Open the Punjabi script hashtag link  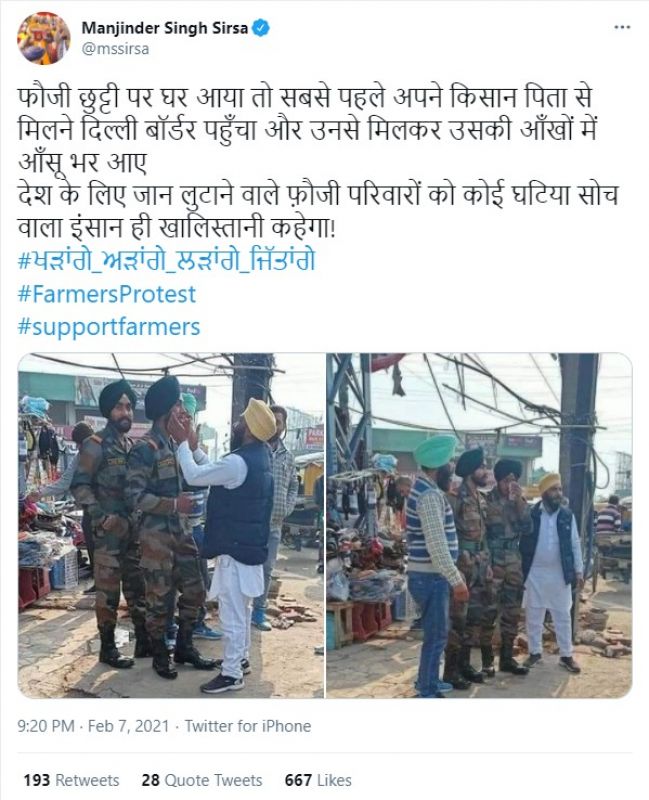click(x=166, y=260)
